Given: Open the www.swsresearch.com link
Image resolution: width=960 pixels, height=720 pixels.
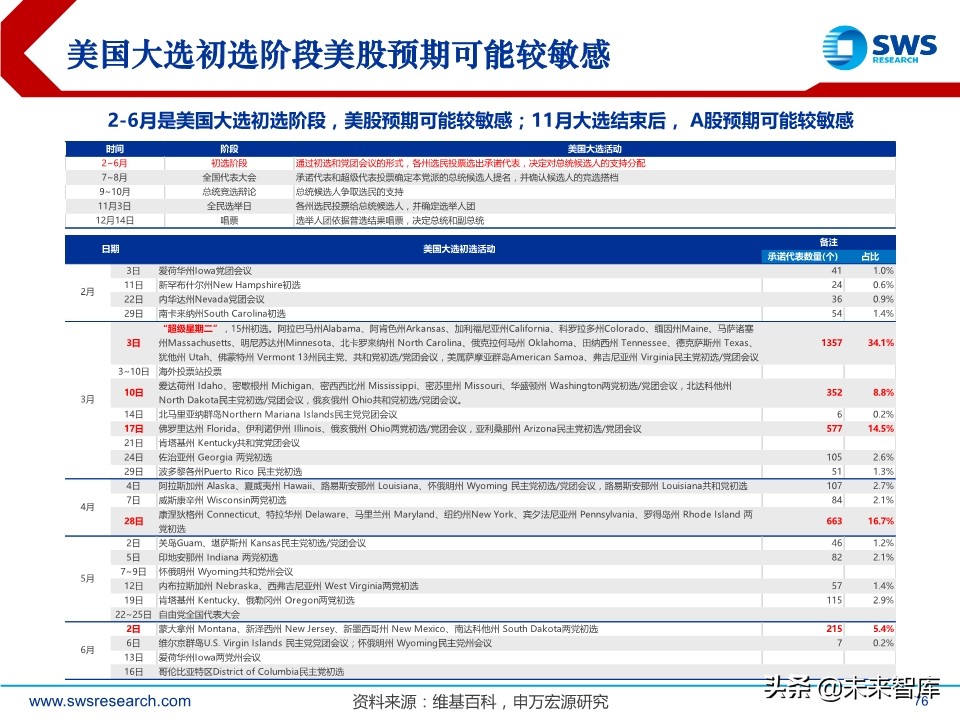Looking at the screenshot, I should point(110,701).
